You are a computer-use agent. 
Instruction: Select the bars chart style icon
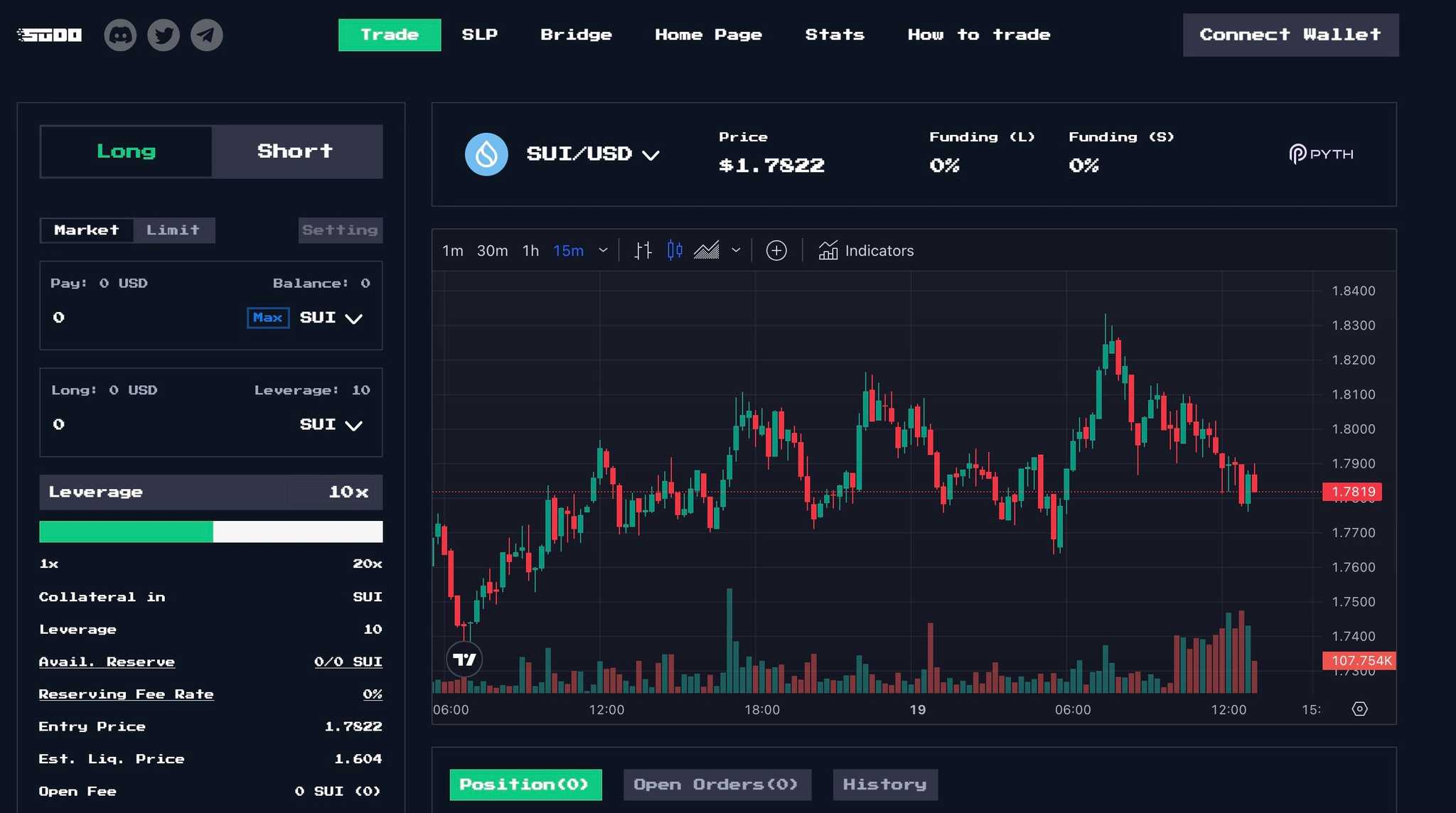click(x=643, y=251)
